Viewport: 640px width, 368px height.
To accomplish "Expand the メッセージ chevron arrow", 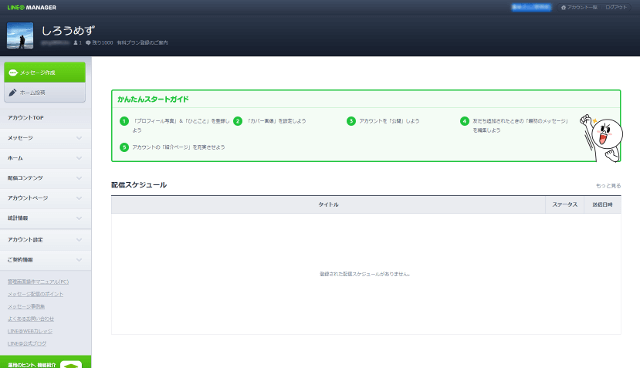I will [79, 138].
